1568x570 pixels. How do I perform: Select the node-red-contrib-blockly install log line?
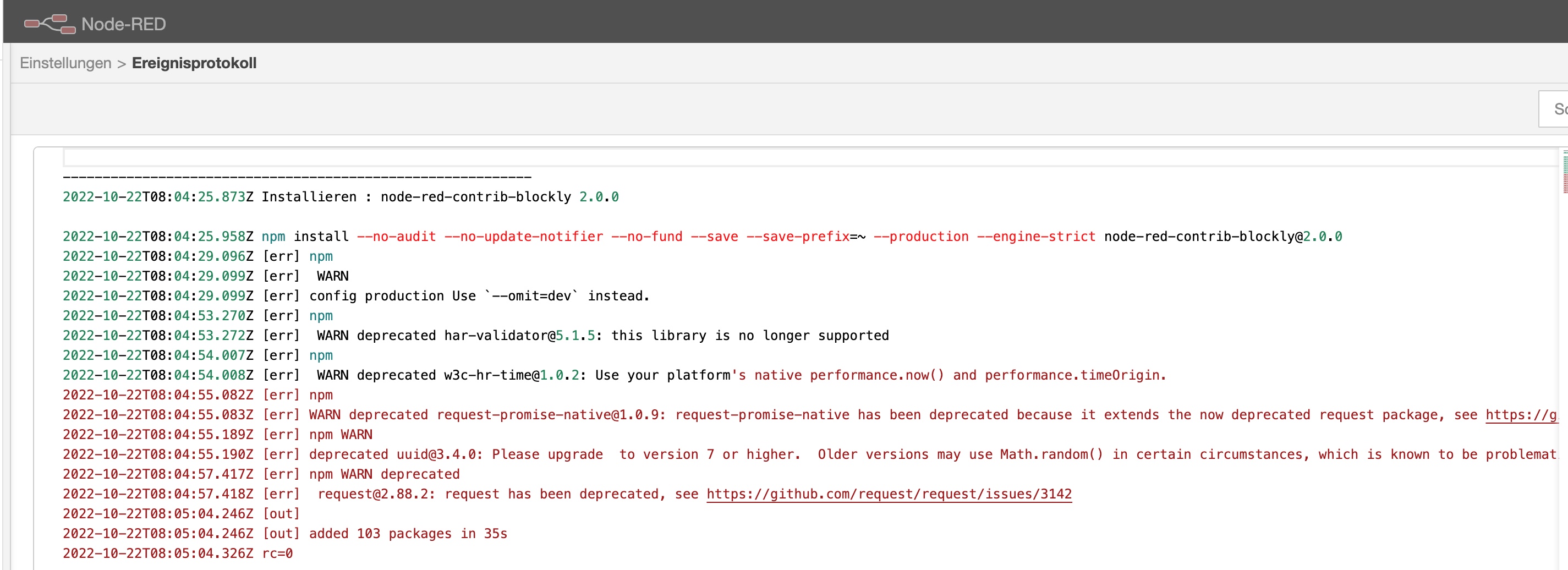[x=340, y=196]
